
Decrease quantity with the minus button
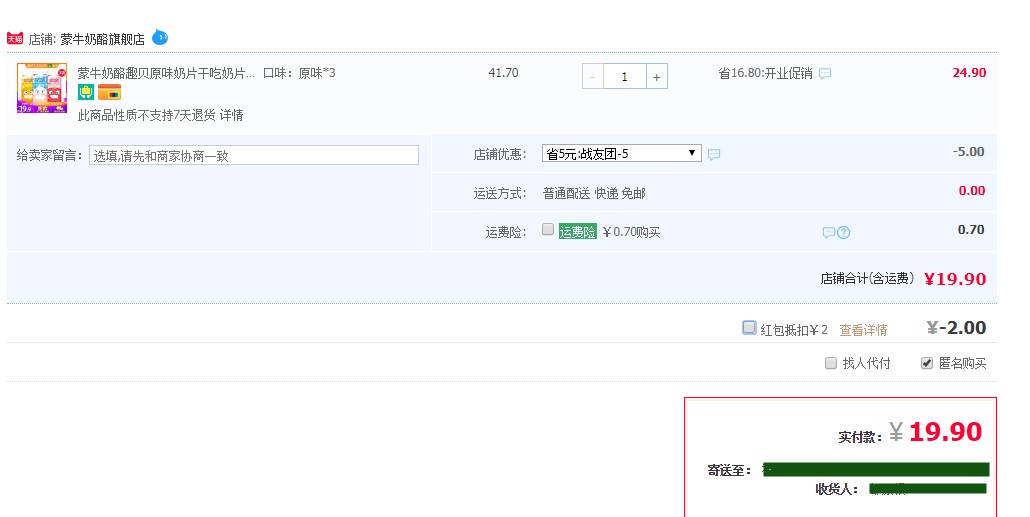[x=593, y=77]
